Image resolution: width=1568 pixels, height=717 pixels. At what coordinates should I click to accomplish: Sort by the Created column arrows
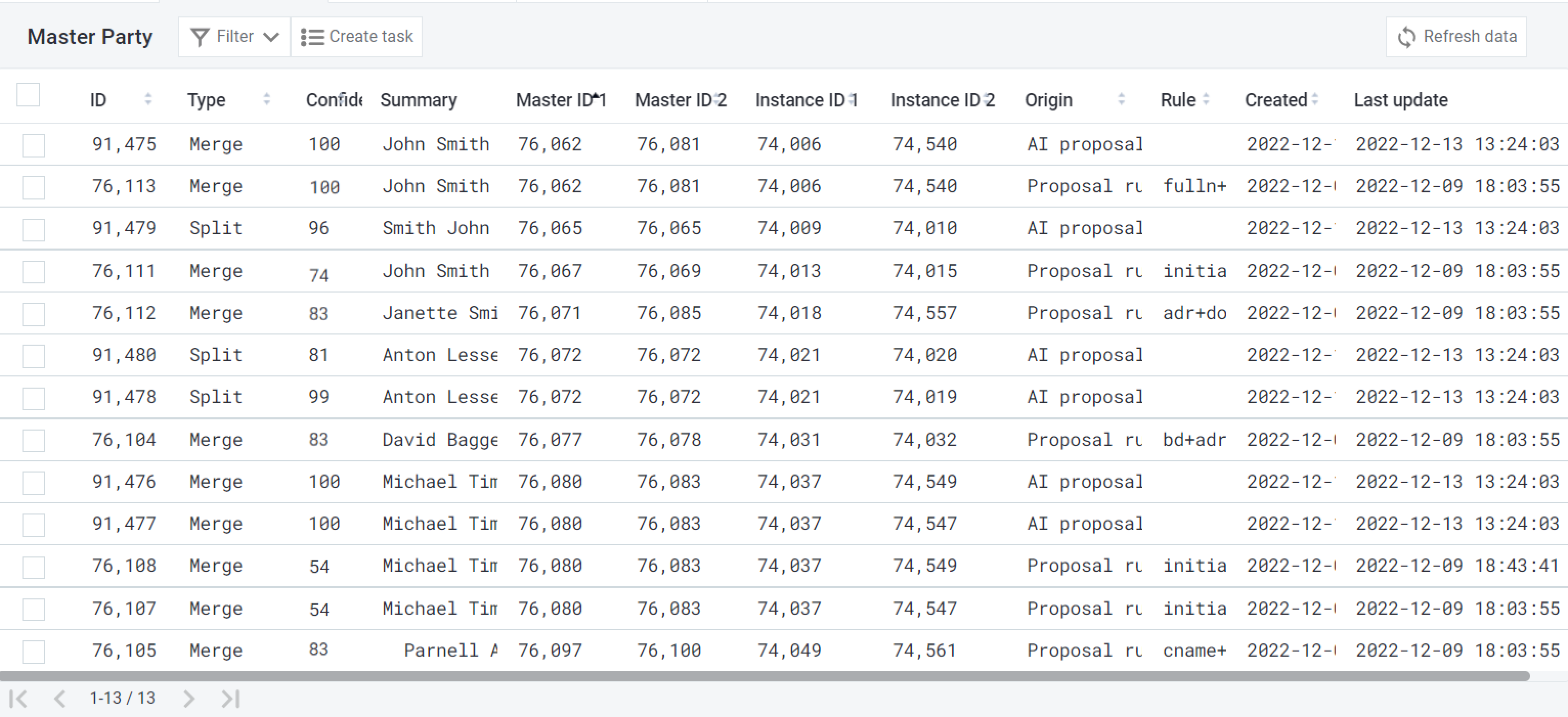1315,99
